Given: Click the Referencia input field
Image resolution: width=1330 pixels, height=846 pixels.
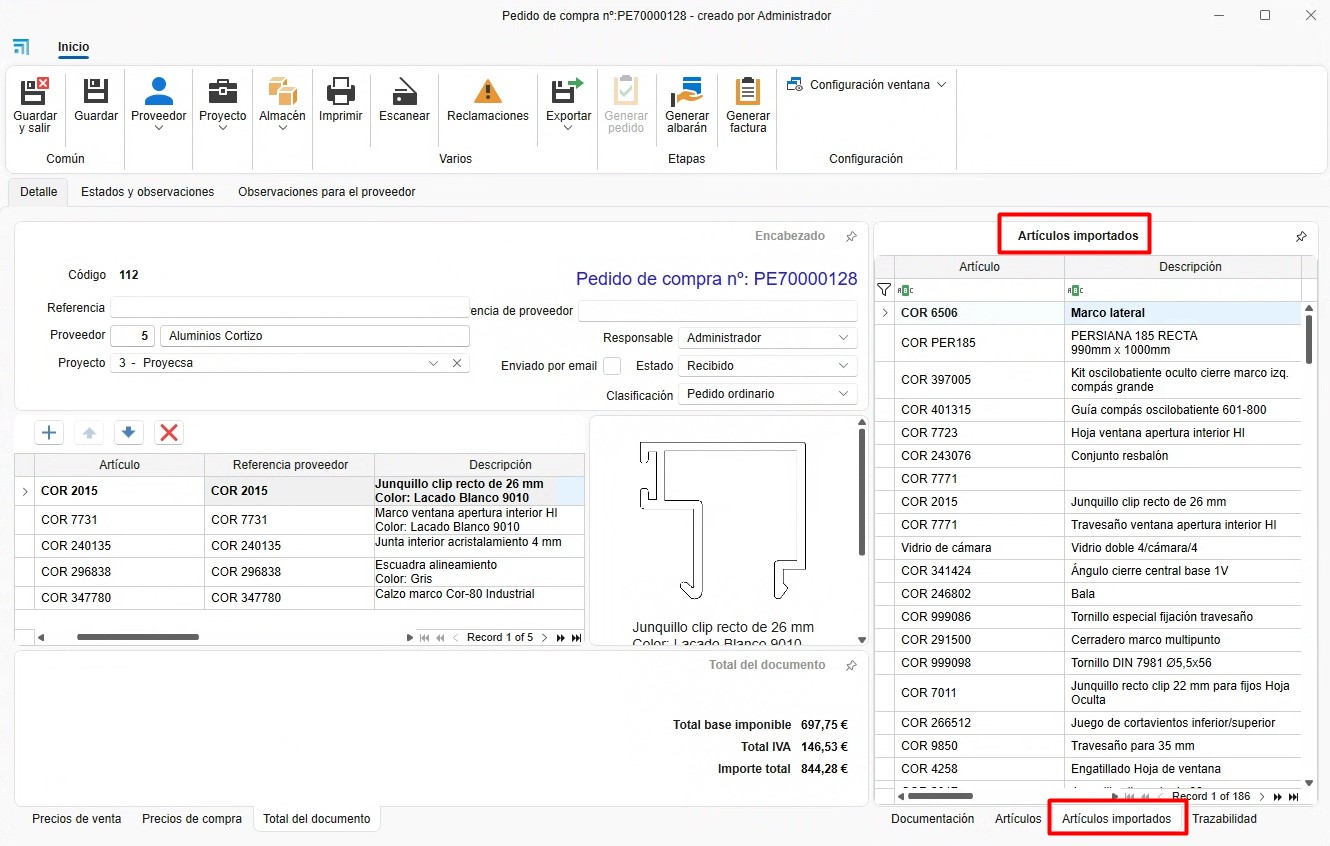Looking at the screenshot, I should tap(289, 308).
